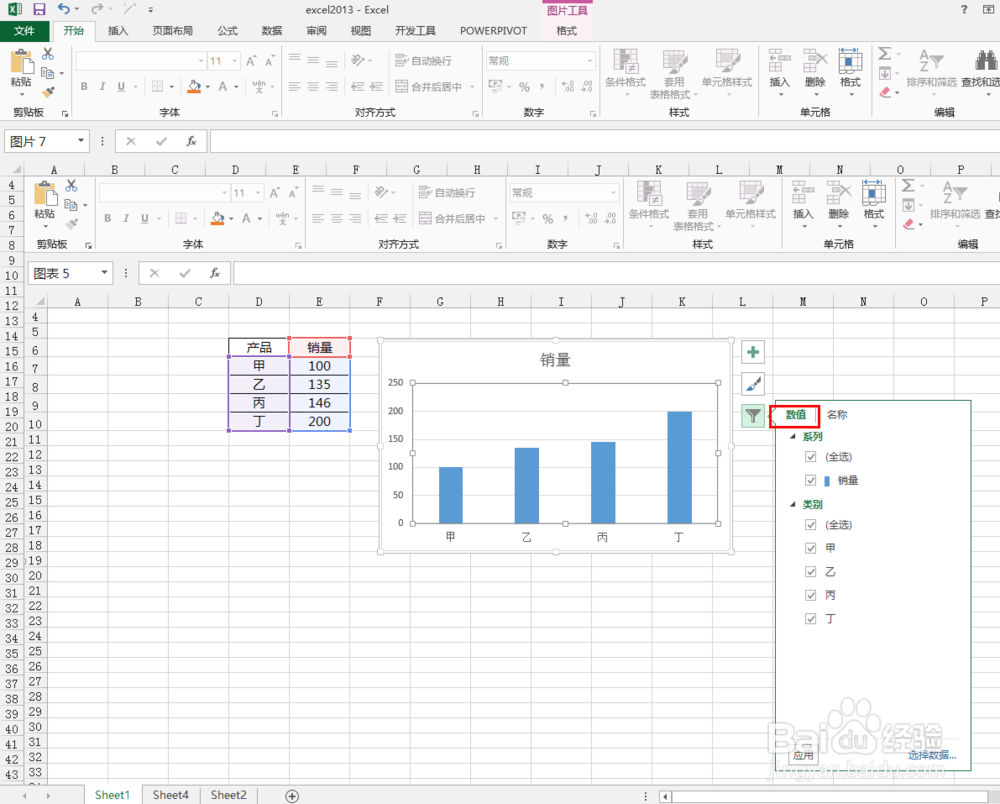Image resolution: width=1000 pixels, height=804 pixels.
Task: Uncheck the 全选 select-all checkbox under 类别
Action: click(x=811, y=524)
